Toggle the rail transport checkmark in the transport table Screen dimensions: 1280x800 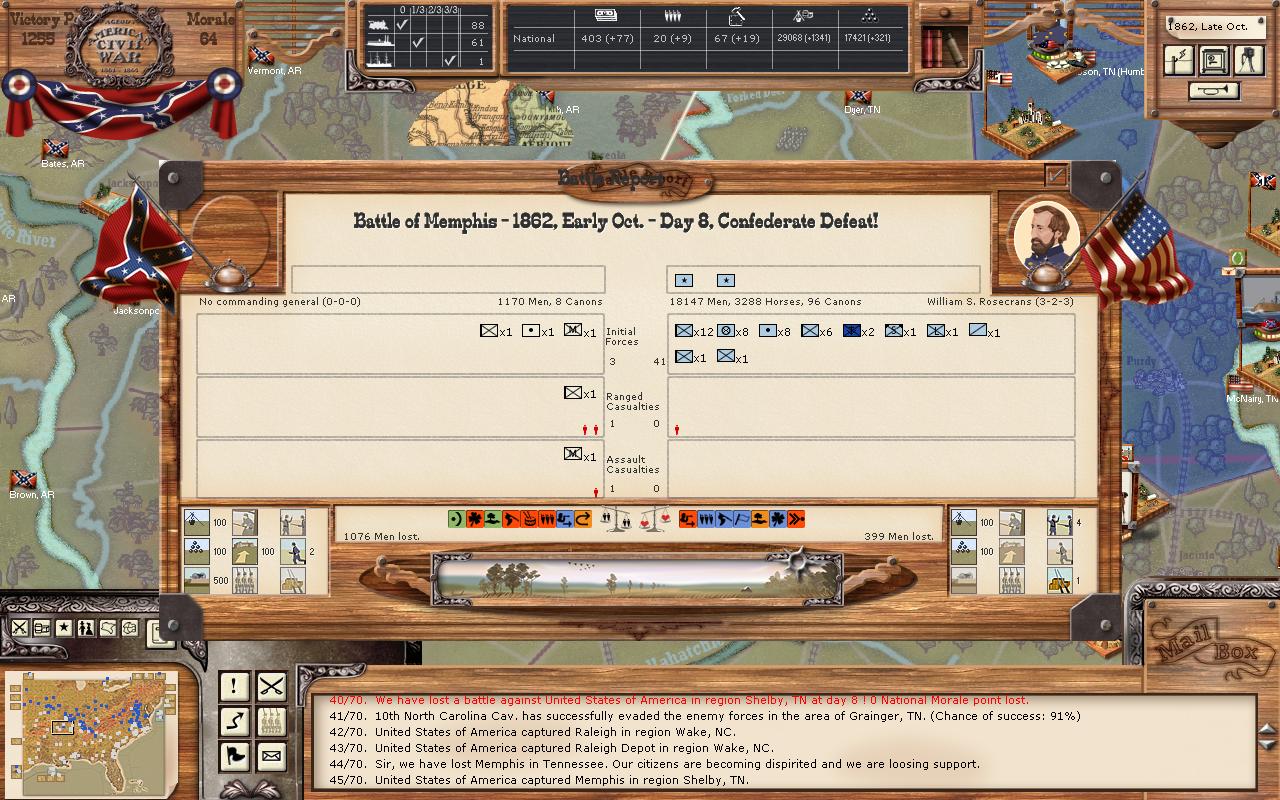pos(401,25)
